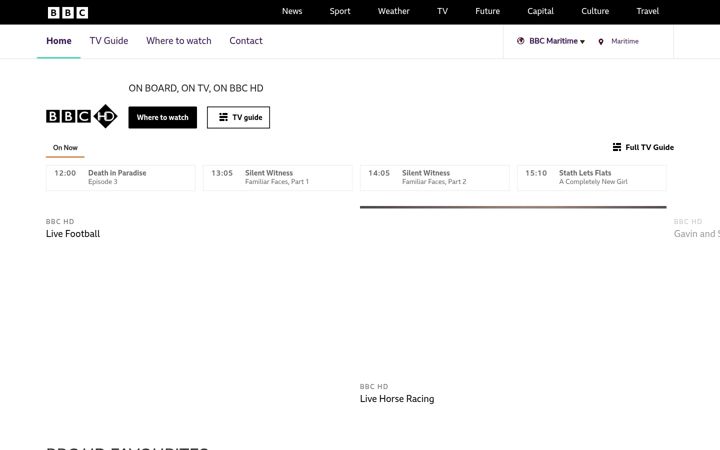The image size is (720, 450).
Task: Click the location pin icon beside Maritime
Action: pos(601,42)
